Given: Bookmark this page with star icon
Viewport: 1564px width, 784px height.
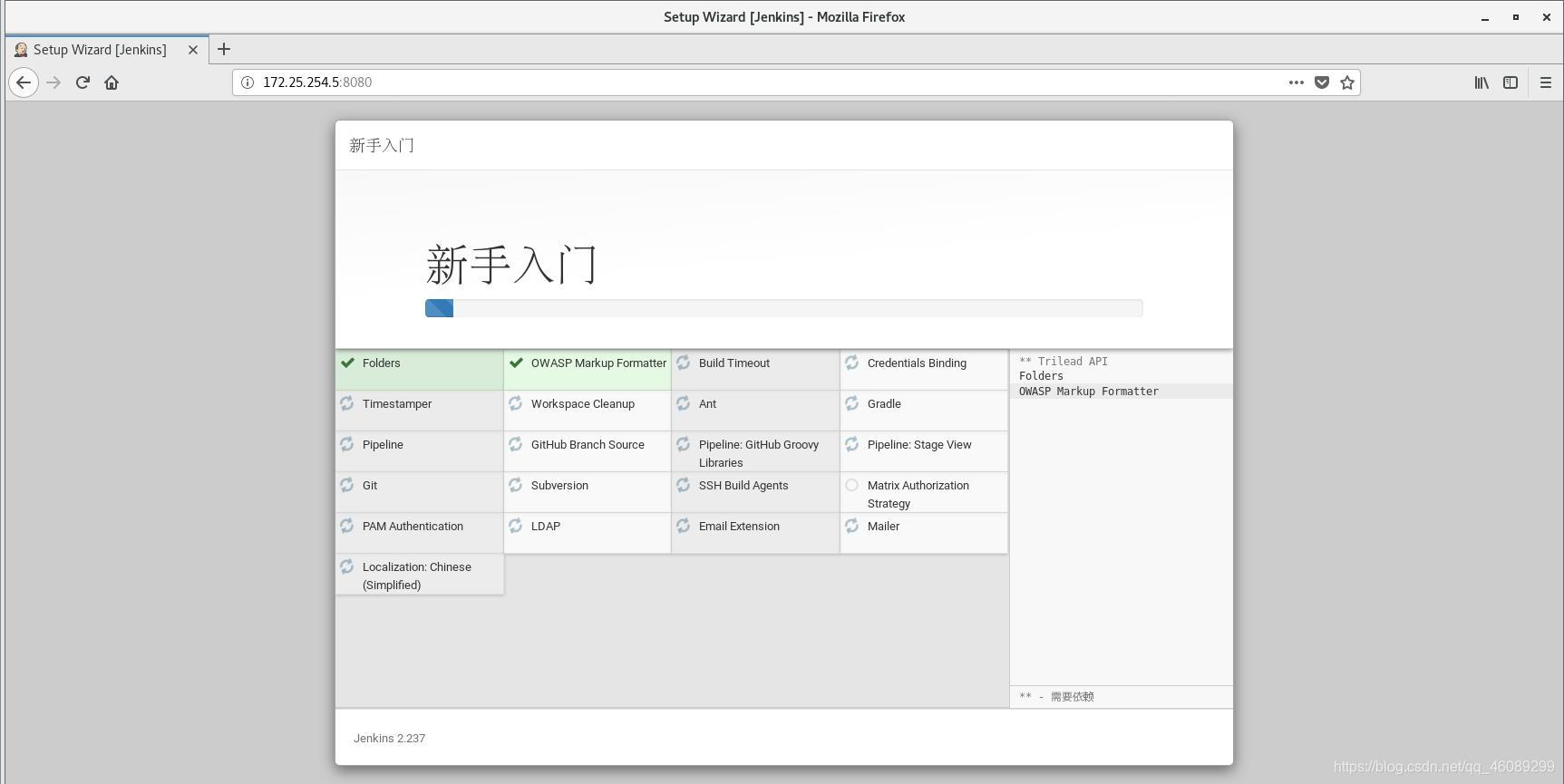Looking at the screenshot, I should point(1347,82).
